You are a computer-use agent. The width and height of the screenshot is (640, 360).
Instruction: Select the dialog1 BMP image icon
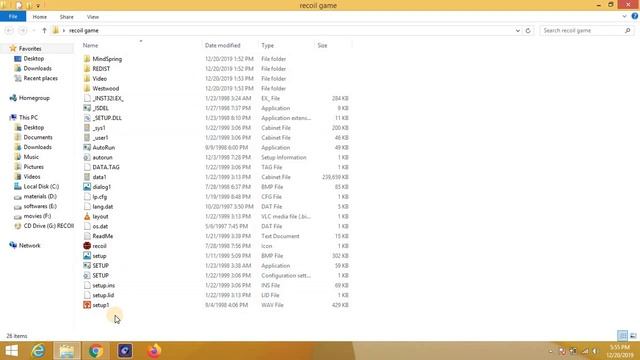click(x=87, y=187)
